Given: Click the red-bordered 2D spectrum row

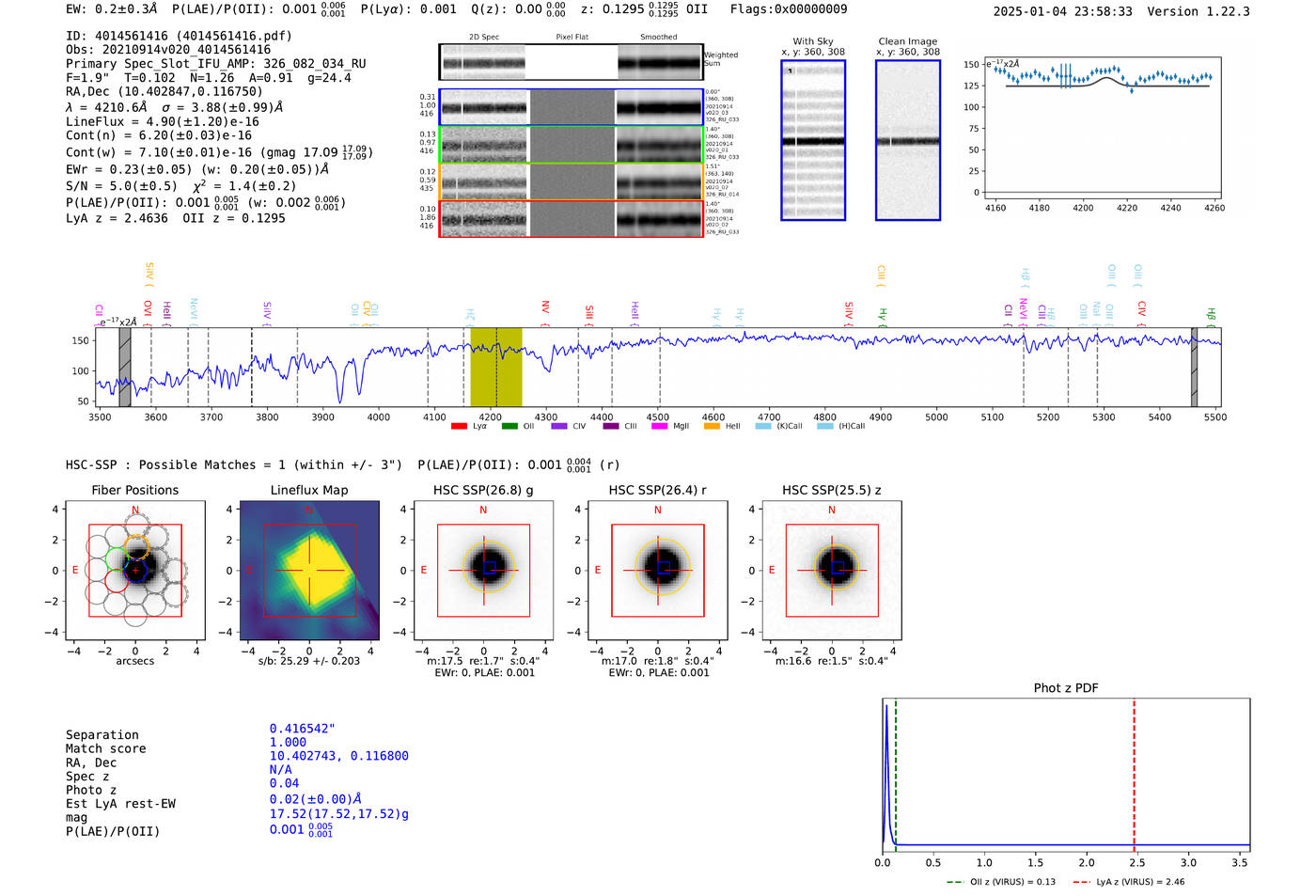Looking at the screenshot, I should [x=572, y=219].
